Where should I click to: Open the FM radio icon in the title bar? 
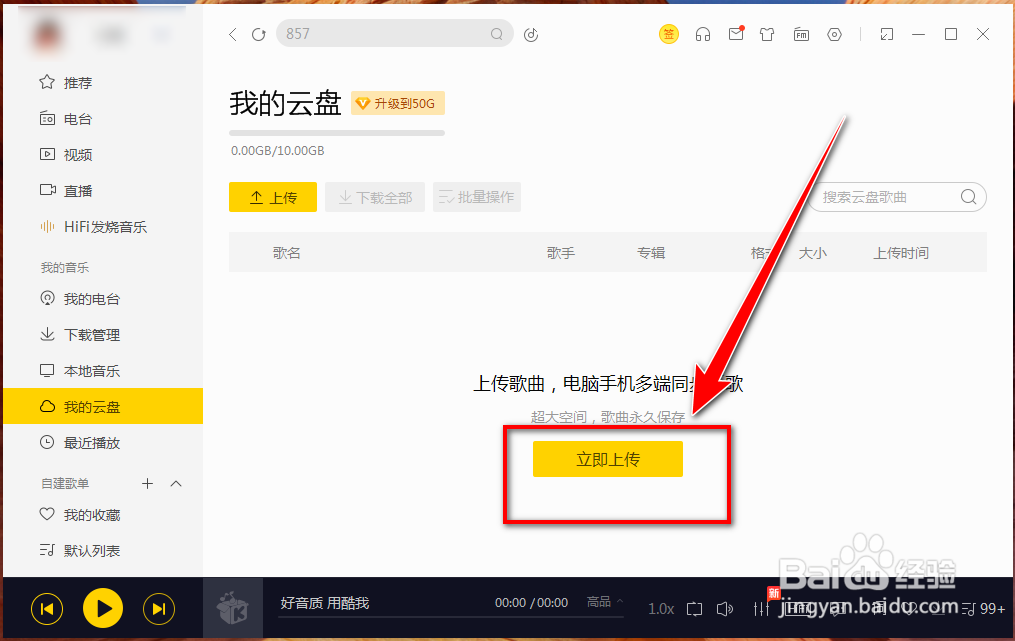(x=801, y=34)
